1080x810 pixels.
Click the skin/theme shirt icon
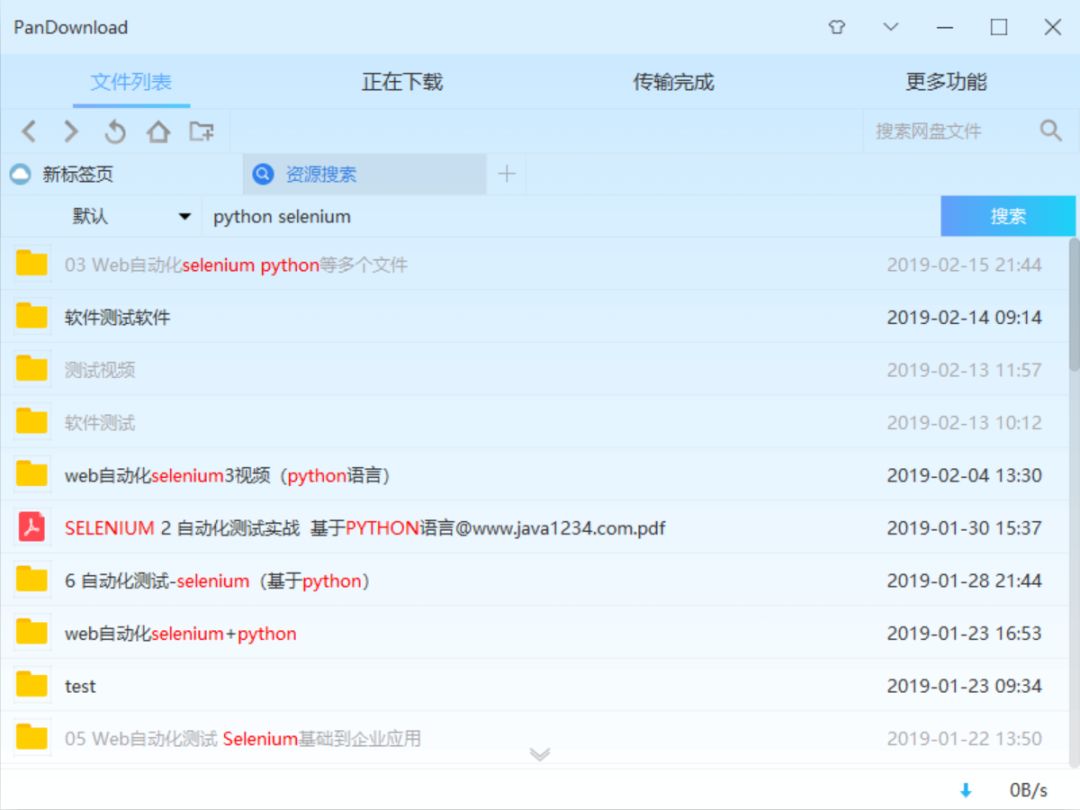(x=837, y=28)
